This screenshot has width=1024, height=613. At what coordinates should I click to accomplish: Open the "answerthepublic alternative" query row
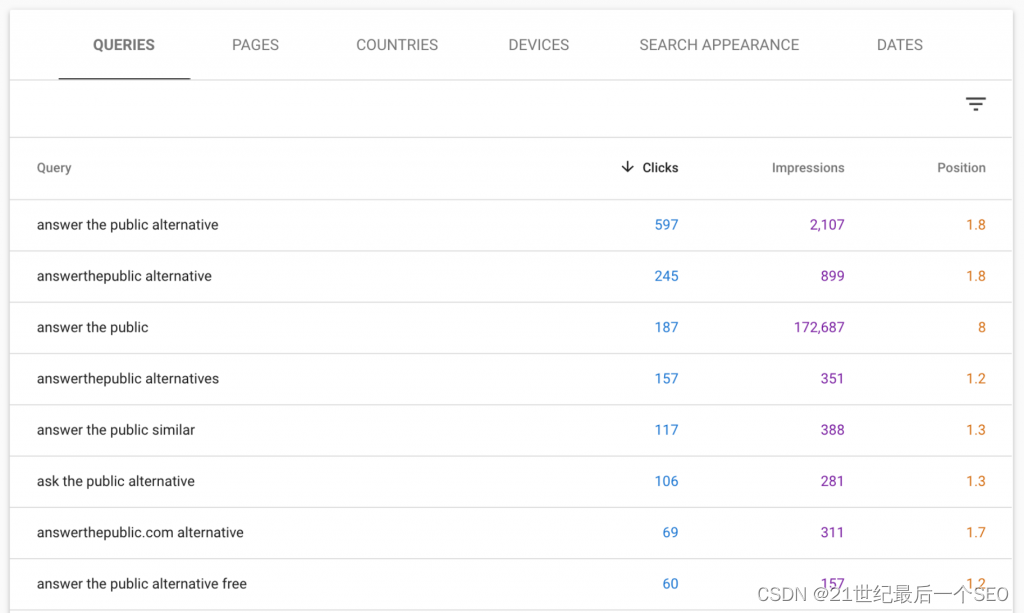124,276
